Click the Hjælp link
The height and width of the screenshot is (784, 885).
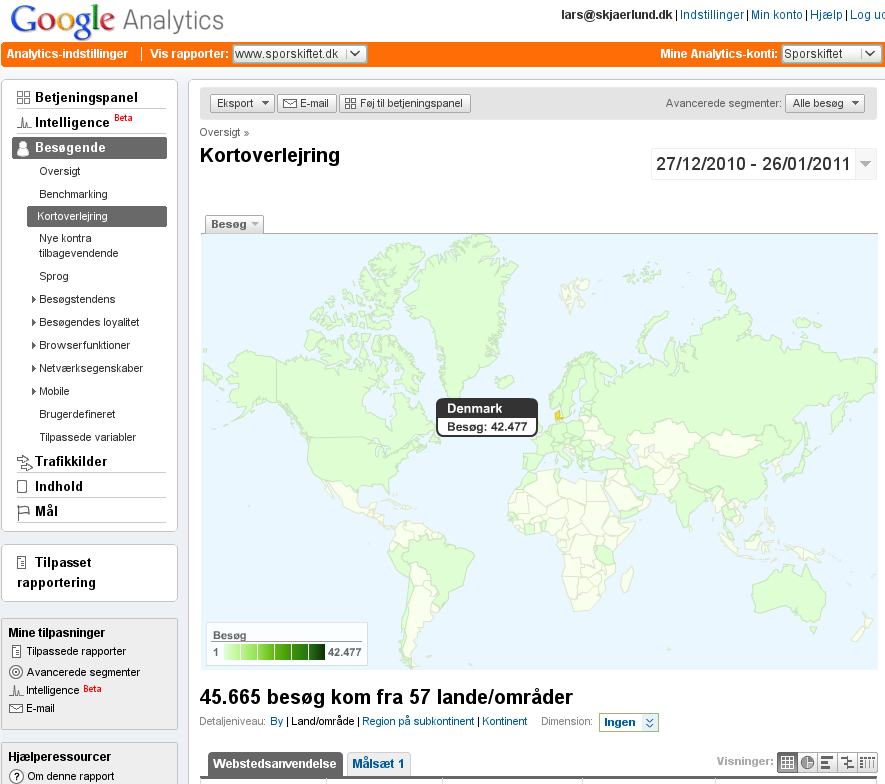click(826, 15)
